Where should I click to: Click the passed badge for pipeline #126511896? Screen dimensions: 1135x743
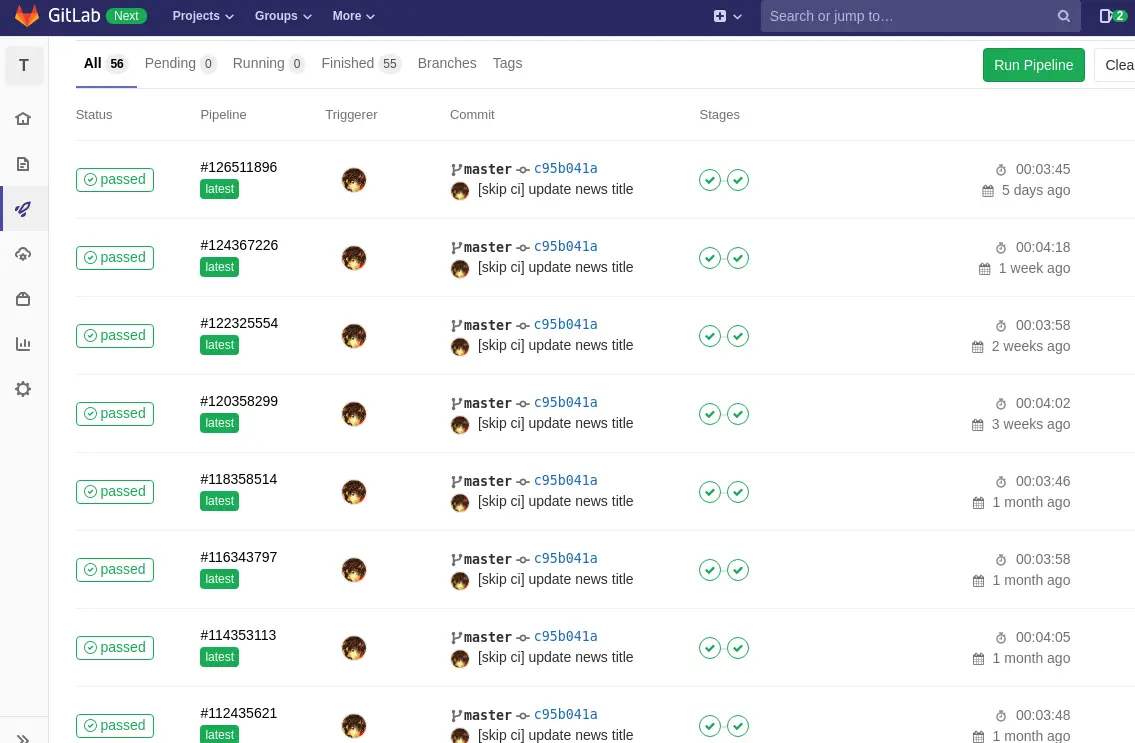115,180
